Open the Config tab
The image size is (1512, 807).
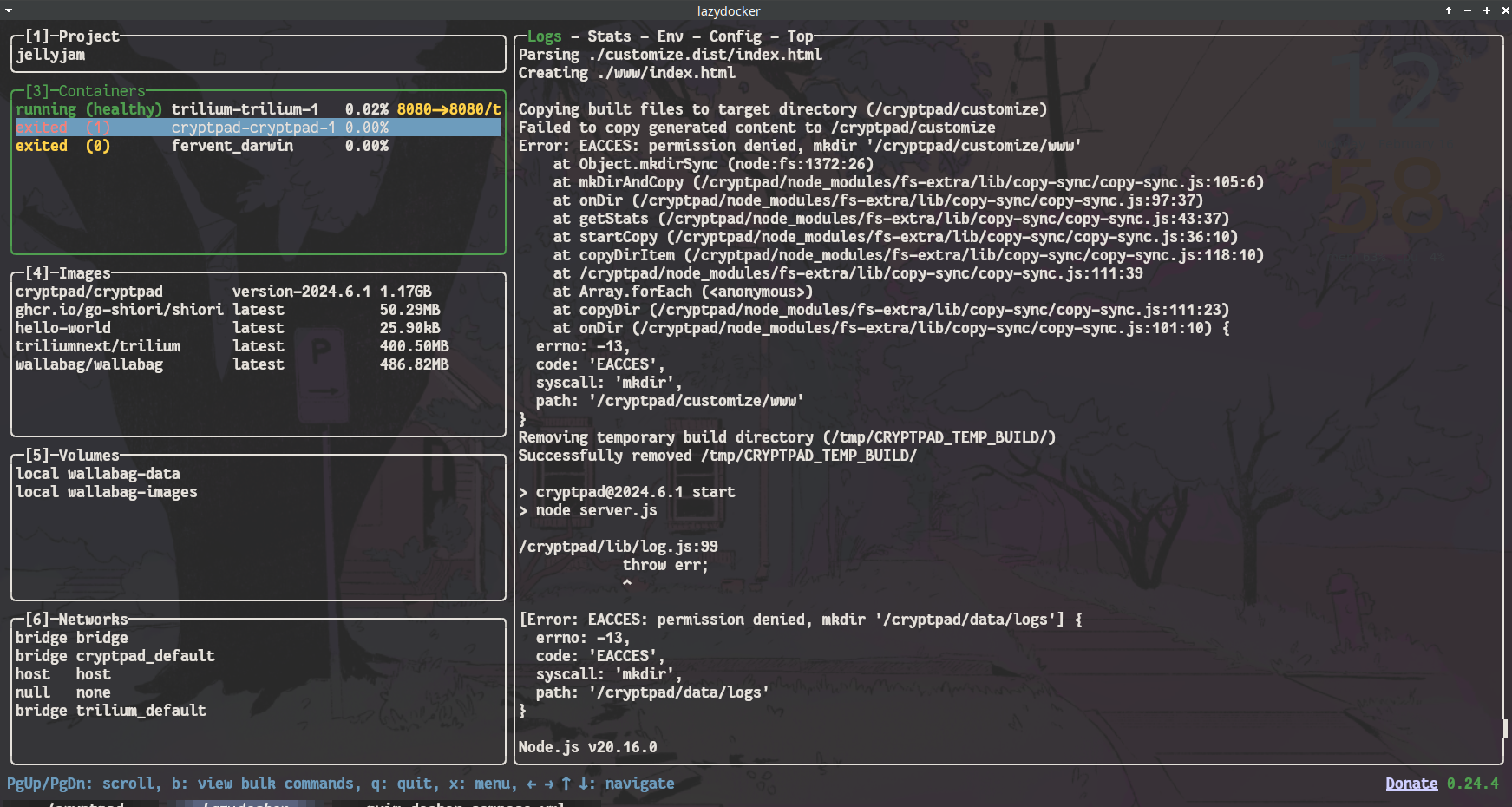point(735,36)
